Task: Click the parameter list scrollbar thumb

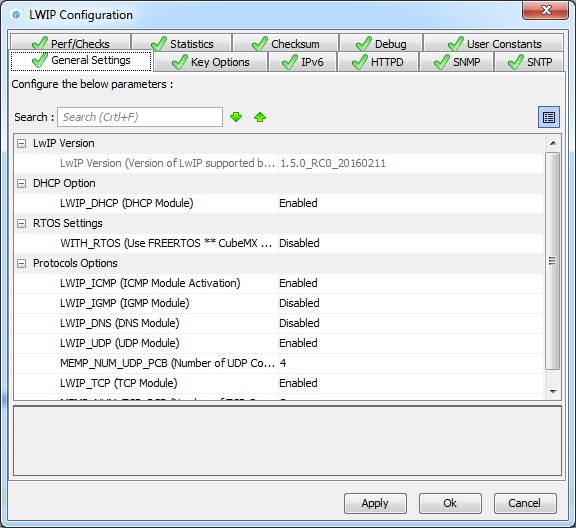Action: click(x=552, y=261)
